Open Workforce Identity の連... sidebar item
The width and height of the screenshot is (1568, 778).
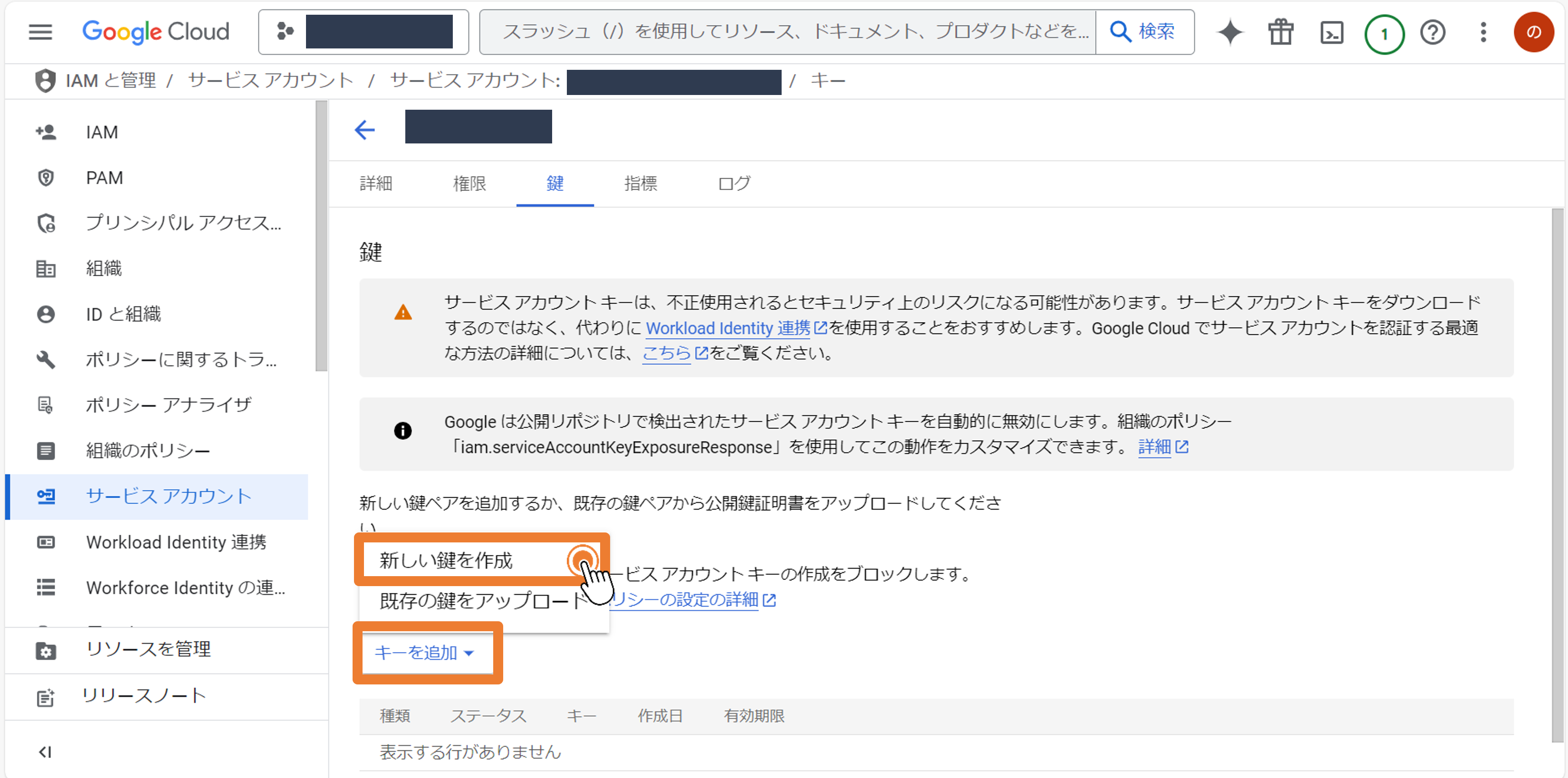(x=156, y=588)
